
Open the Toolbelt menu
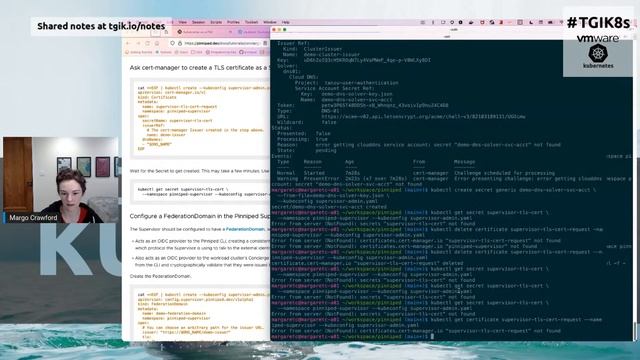(x=251, y=22)
